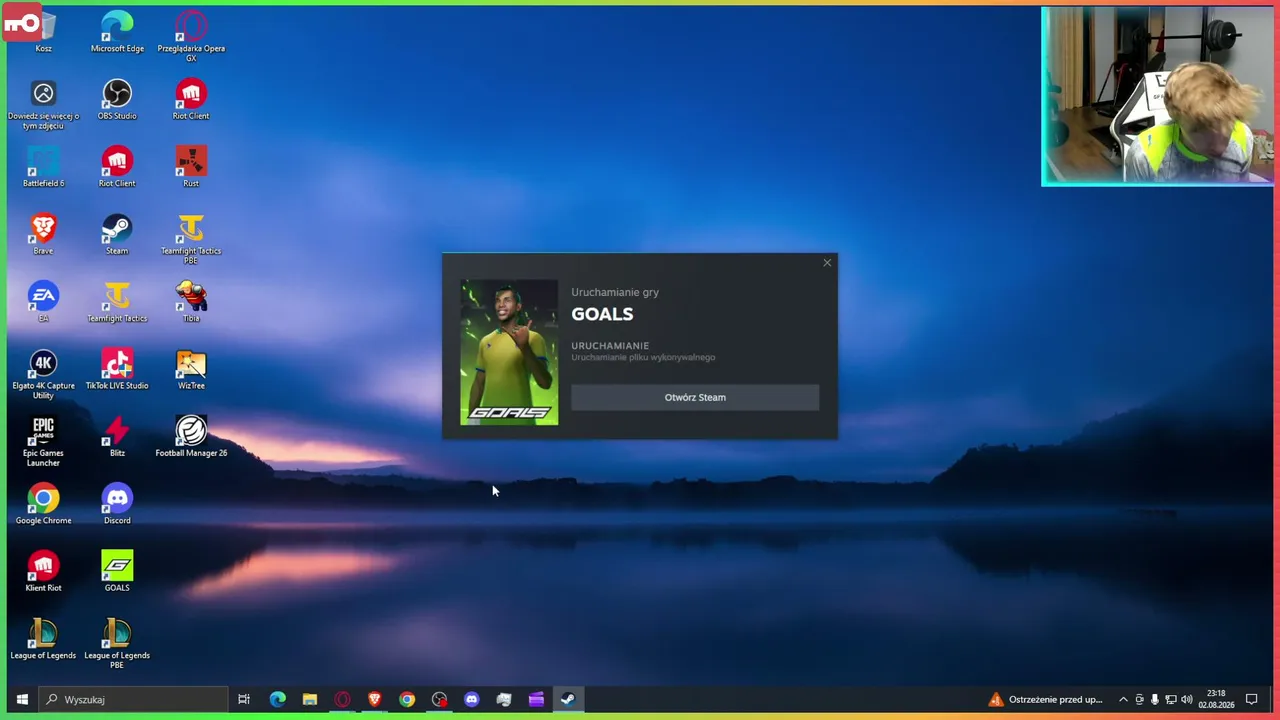This screenshot has height=720, width=1280.
Task: Click the Meet Now camera tray icon
Action: click(x=1139, y=699)
